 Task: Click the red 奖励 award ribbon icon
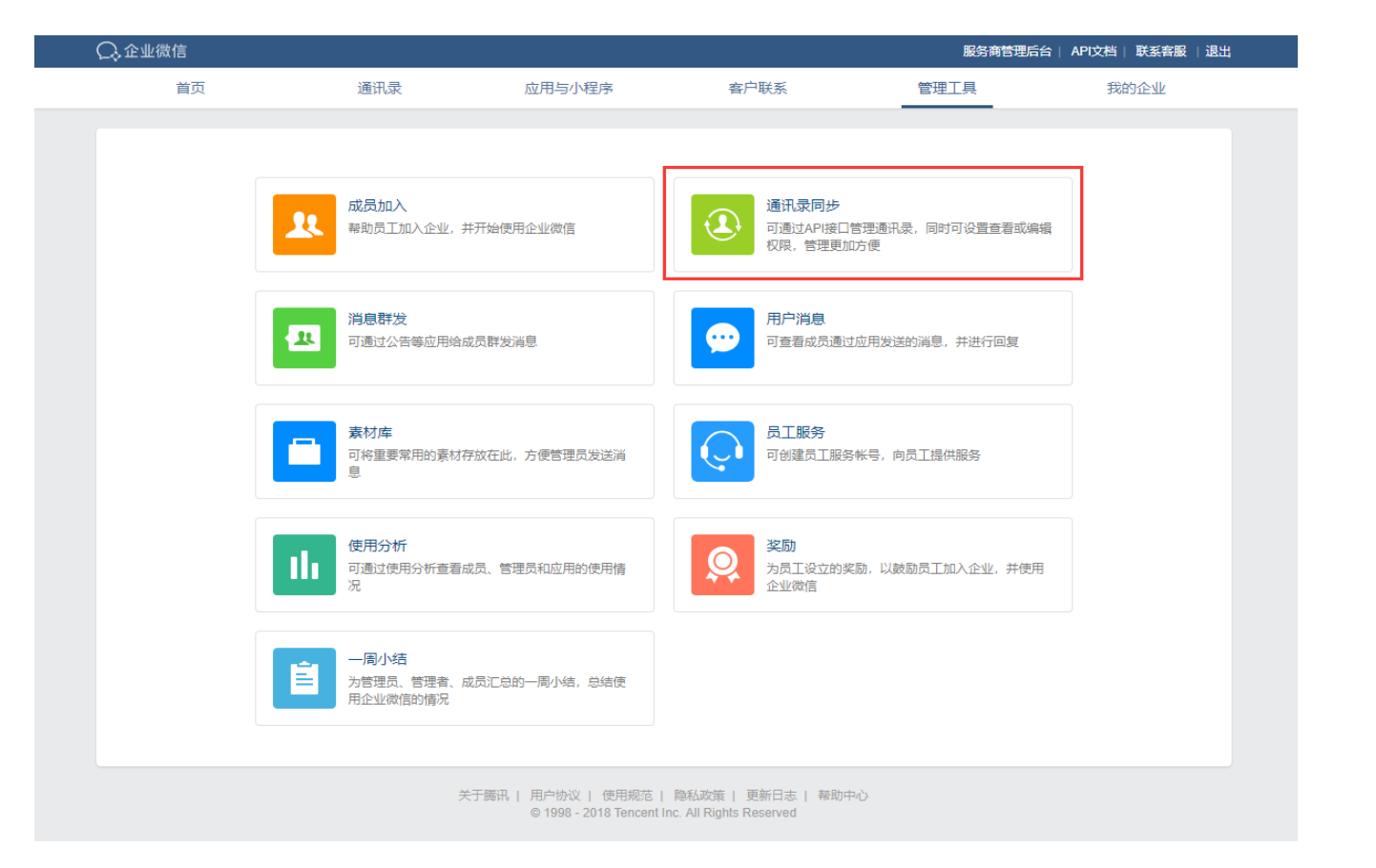722,565
